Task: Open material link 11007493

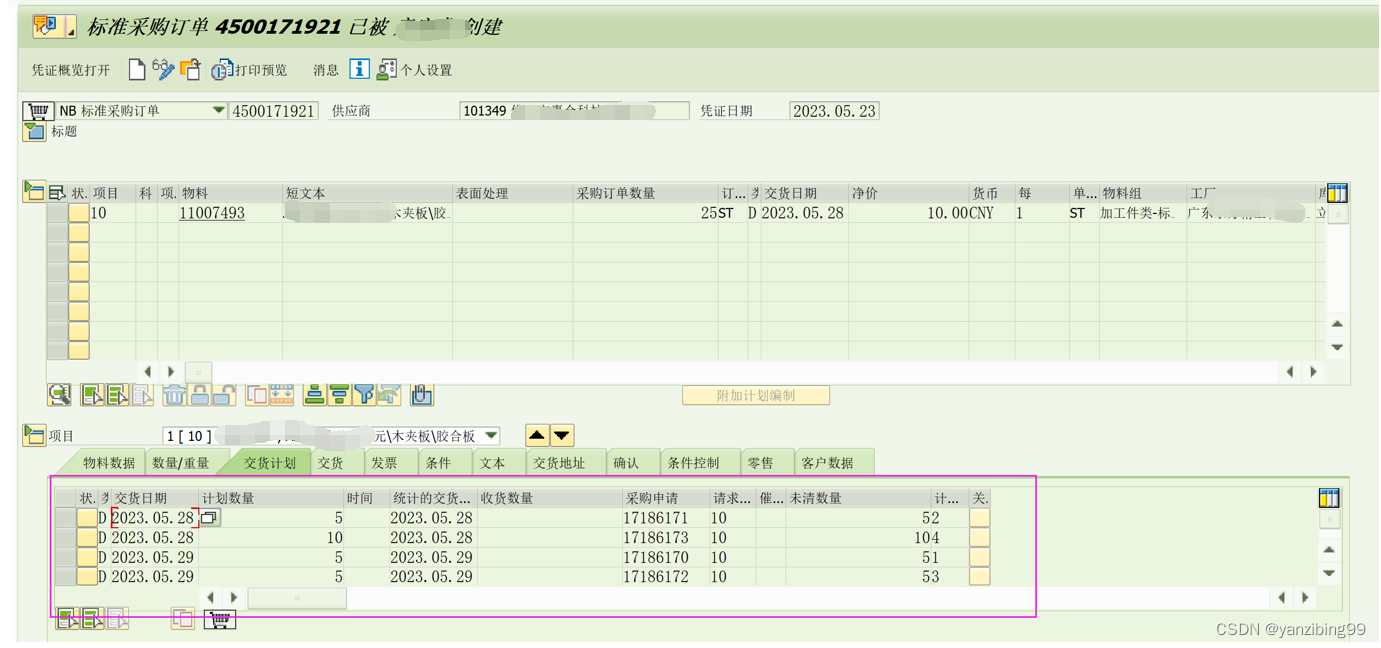Action: [211, 212]
